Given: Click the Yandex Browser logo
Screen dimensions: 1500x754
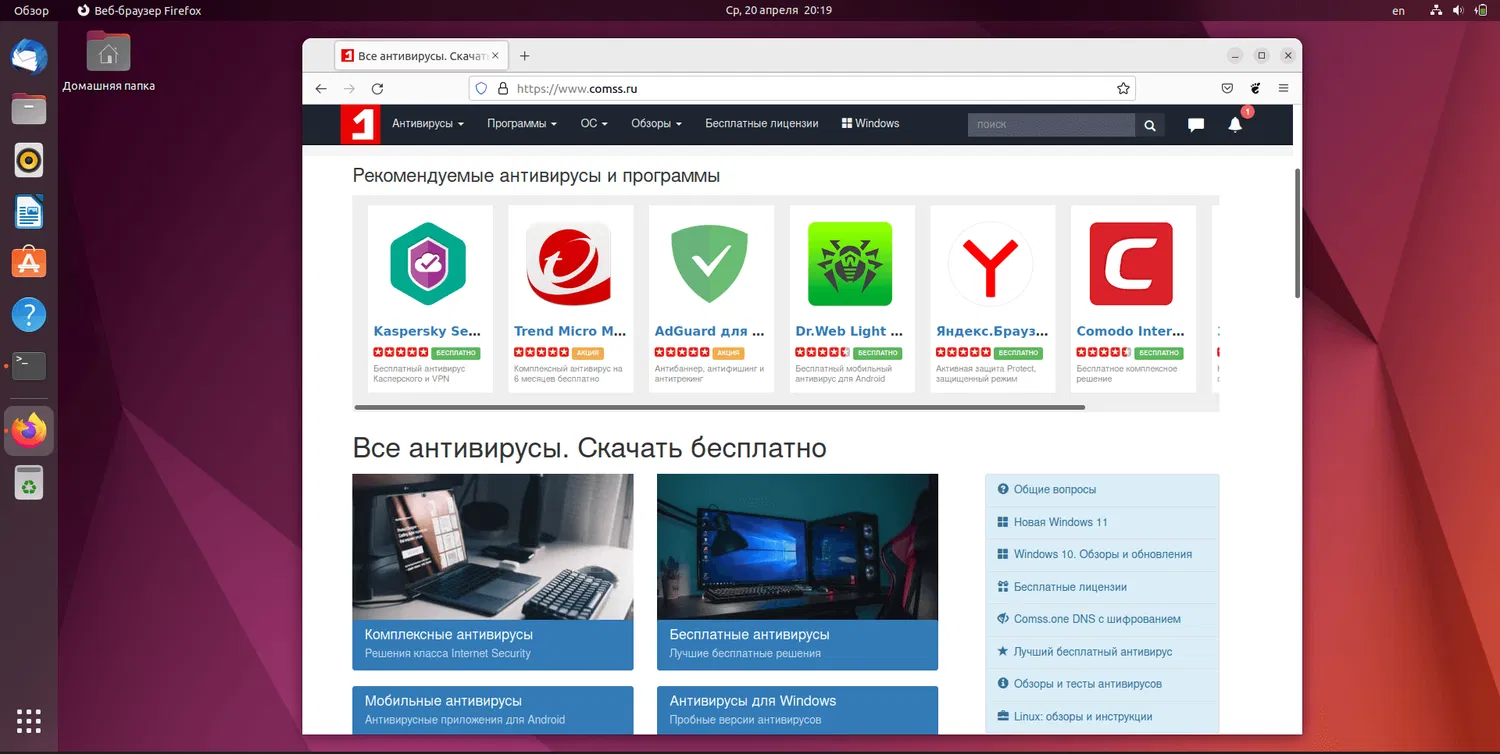Looking at the screenshot, I should (991, 264).
